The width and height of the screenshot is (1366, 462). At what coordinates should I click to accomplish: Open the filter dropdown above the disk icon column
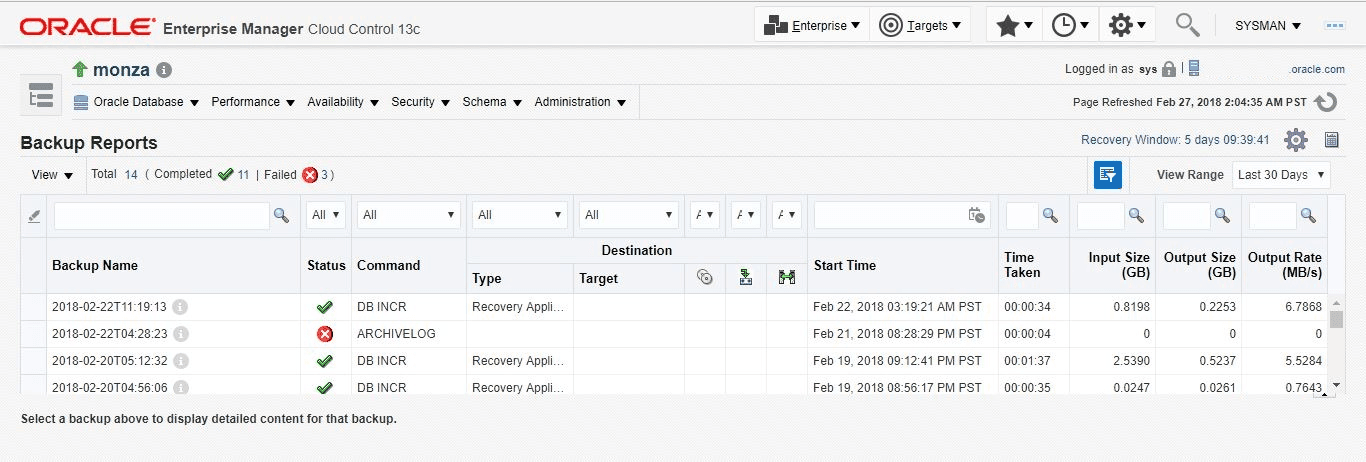705,215
